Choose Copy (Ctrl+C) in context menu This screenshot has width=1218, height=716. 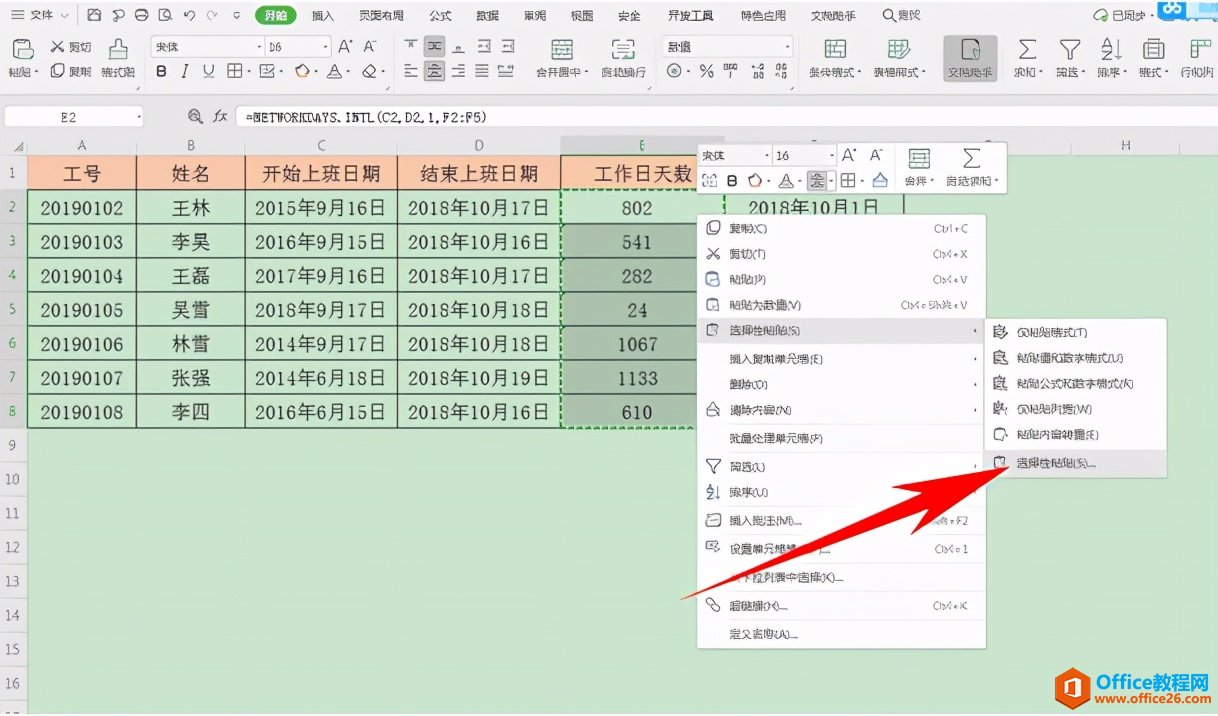click(840, 229)
